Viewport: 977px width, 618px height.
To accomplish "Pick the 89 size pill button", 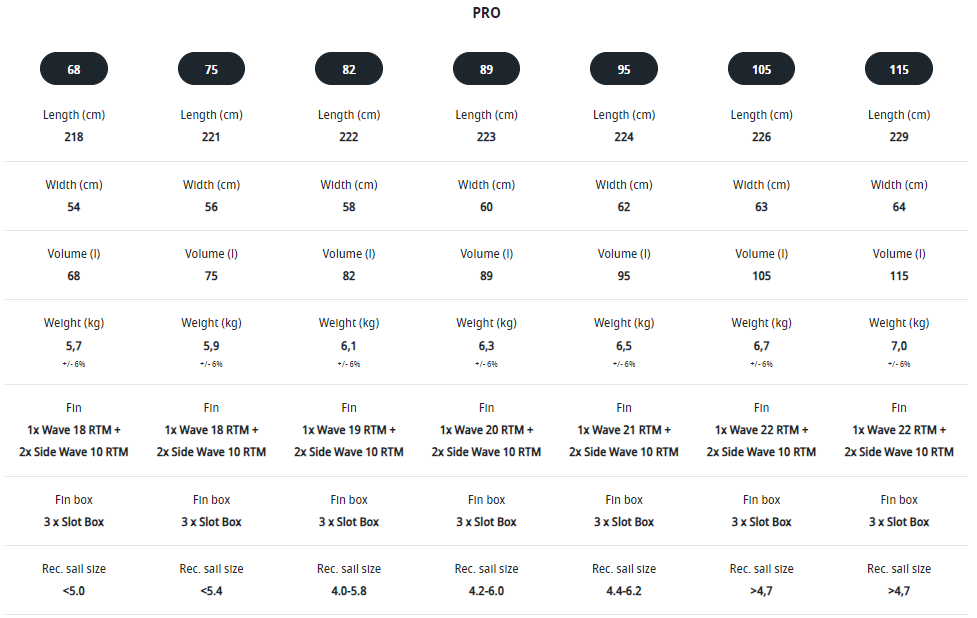I will click(486, 69).
